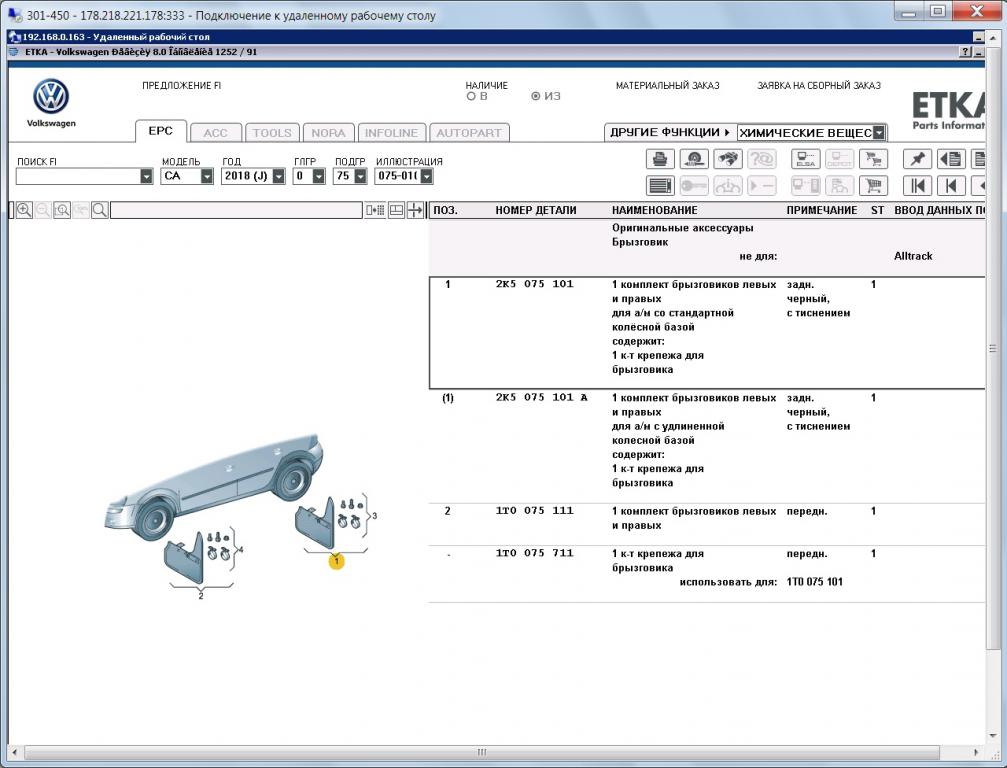Switch to the EPC tab

[161, 131]
